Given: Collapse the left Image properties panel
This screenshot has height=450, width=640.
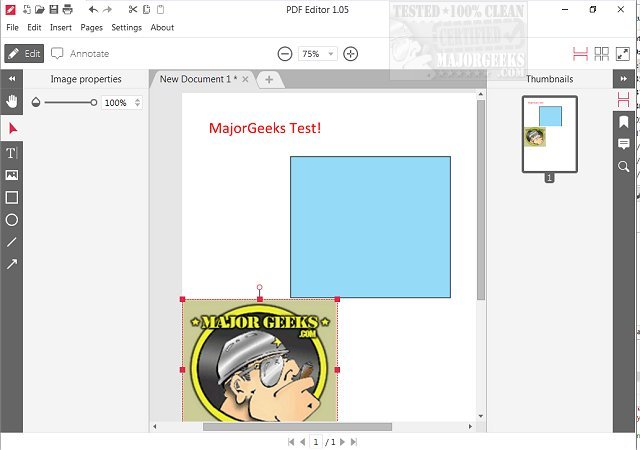Looking at the screenshot, I should point(12,79).
